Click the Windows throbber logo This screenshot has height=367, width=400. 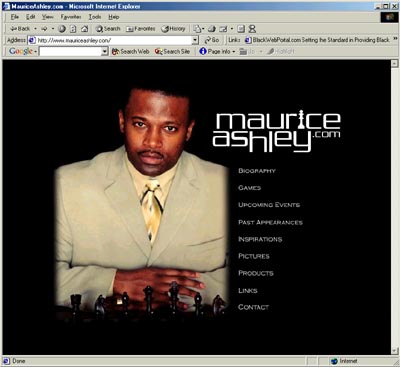click(389, 17)
